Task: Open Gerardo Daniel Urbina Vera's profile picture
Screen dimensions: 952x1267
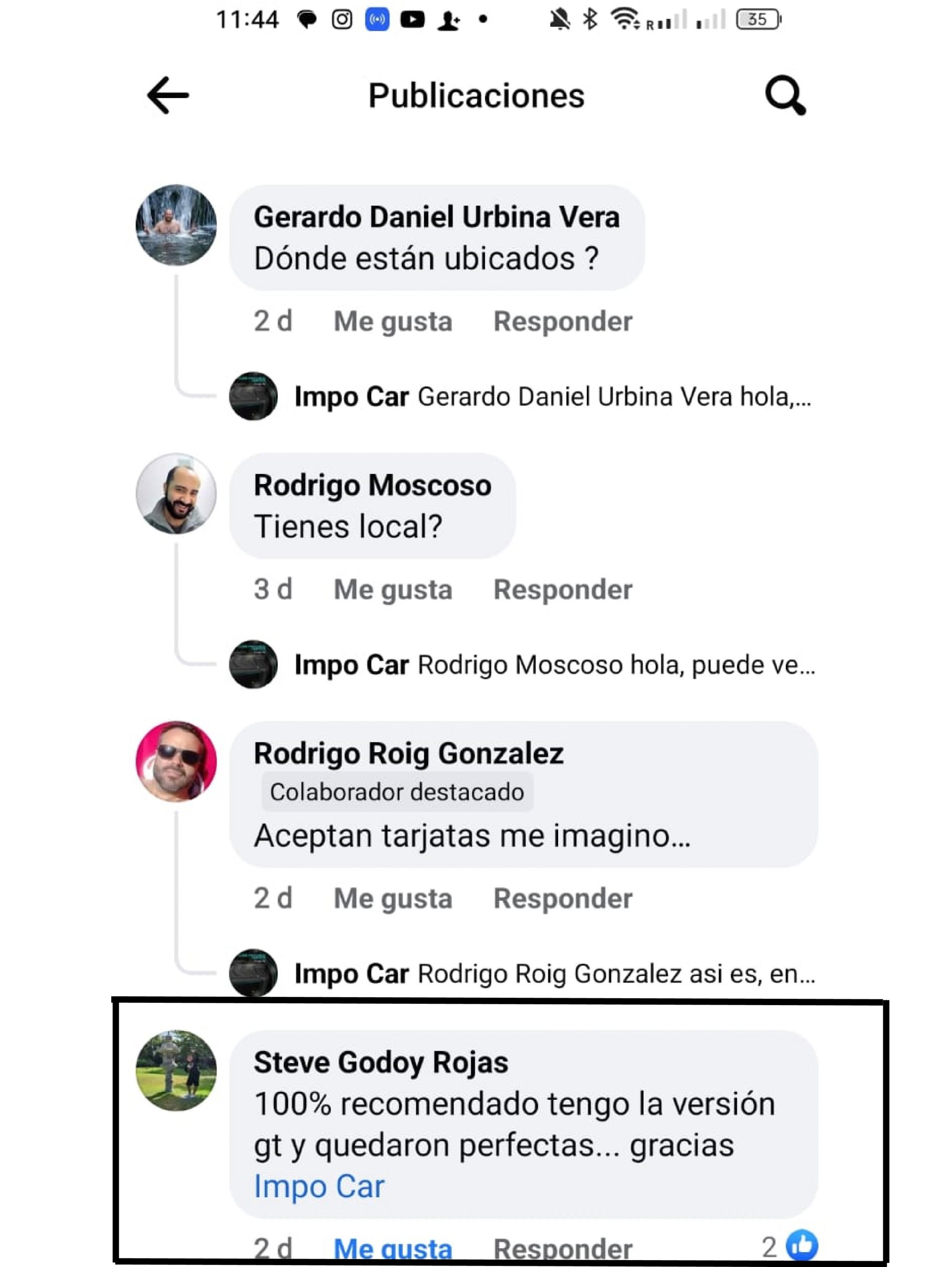Action: pos(177,225)
